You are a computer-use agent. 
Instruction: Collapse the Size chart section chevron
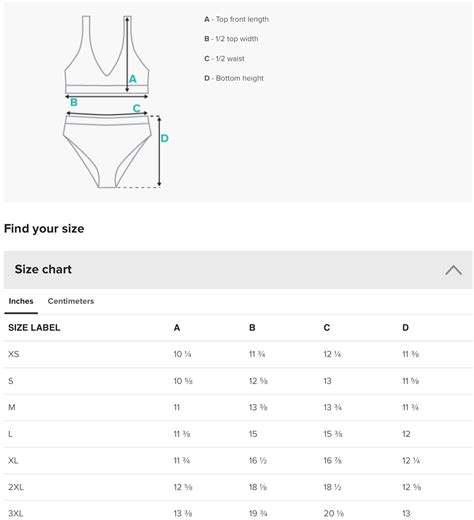coord(453,270)
